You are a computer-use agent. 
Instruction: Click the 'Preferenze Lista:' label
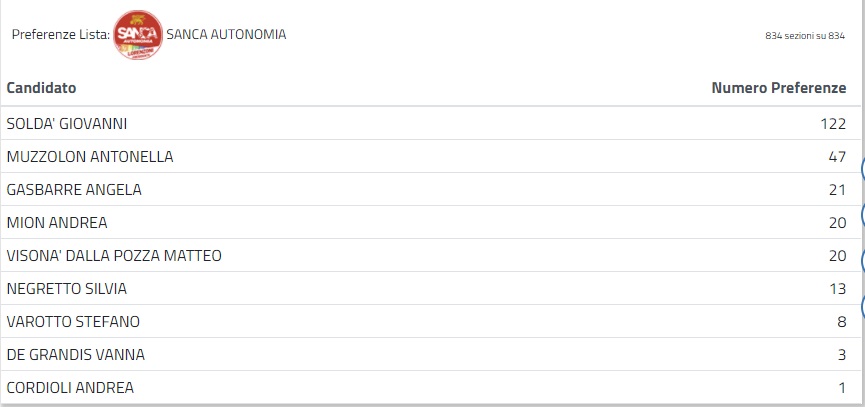pos(60,34)
